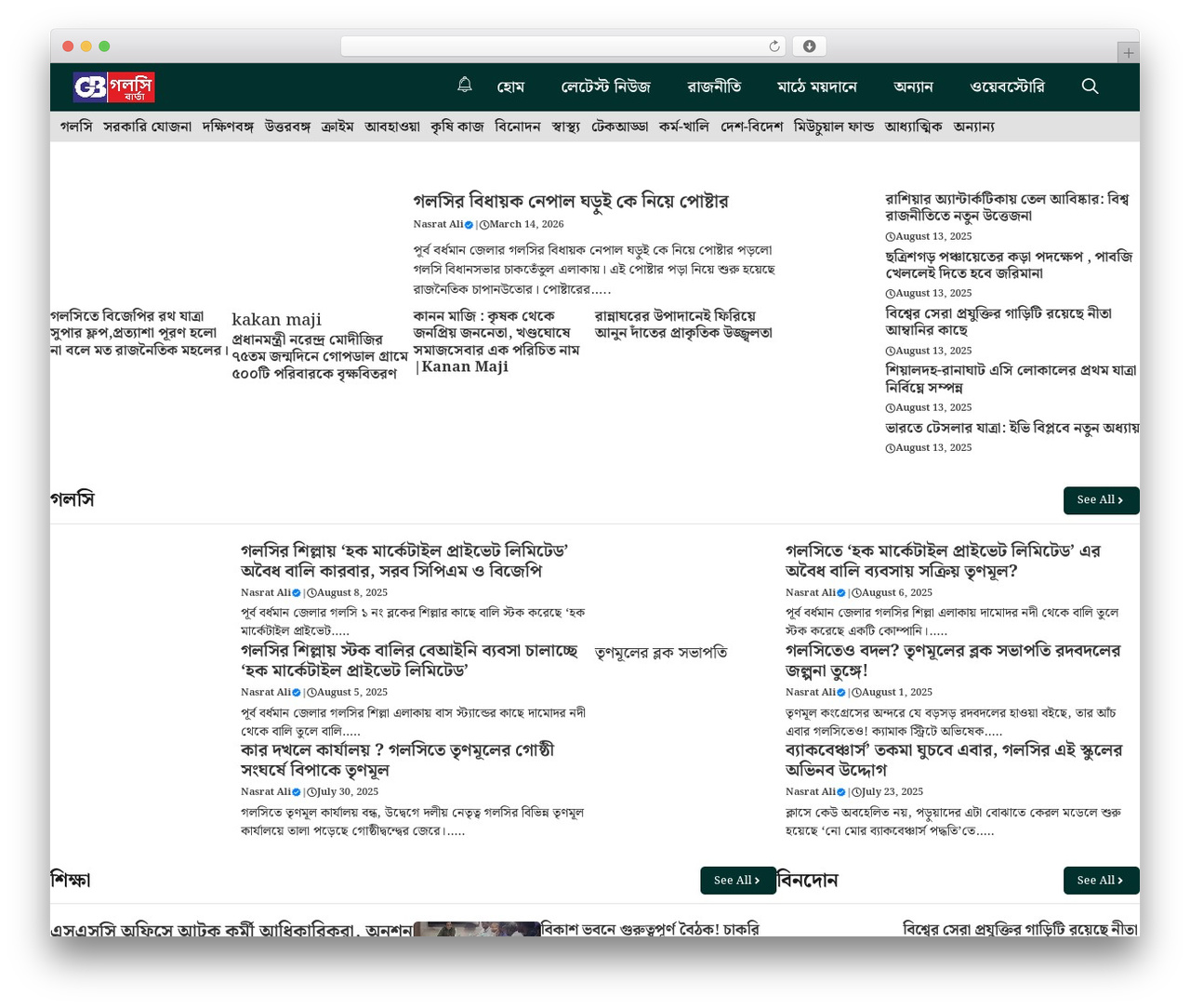Select মিউচুয়াল ফান্ড category link
The height and width of the screenshot is (1008, 1190).
(x=834, y=126)
